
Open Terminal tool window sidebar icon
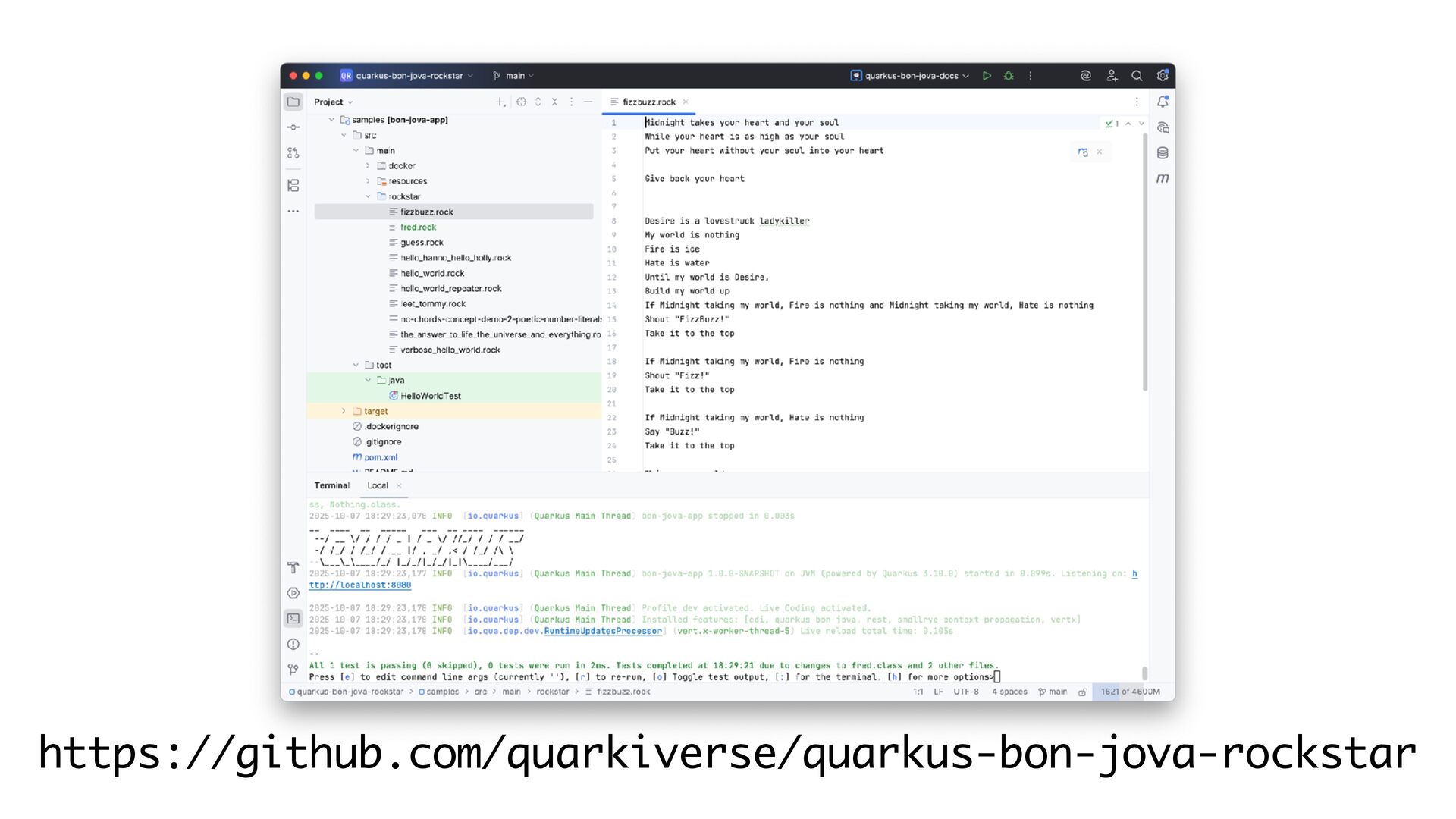[x=293, y=619]
